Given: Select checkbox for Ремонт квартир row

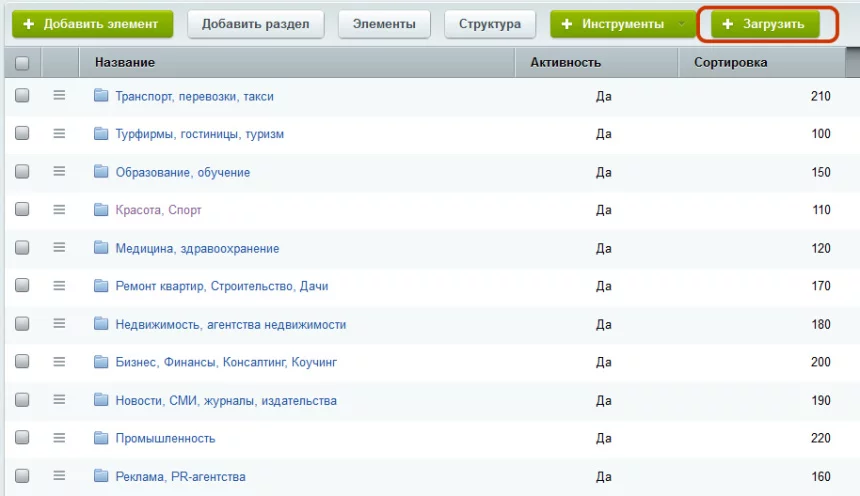Looking at the screenshot, I should 22,286.
